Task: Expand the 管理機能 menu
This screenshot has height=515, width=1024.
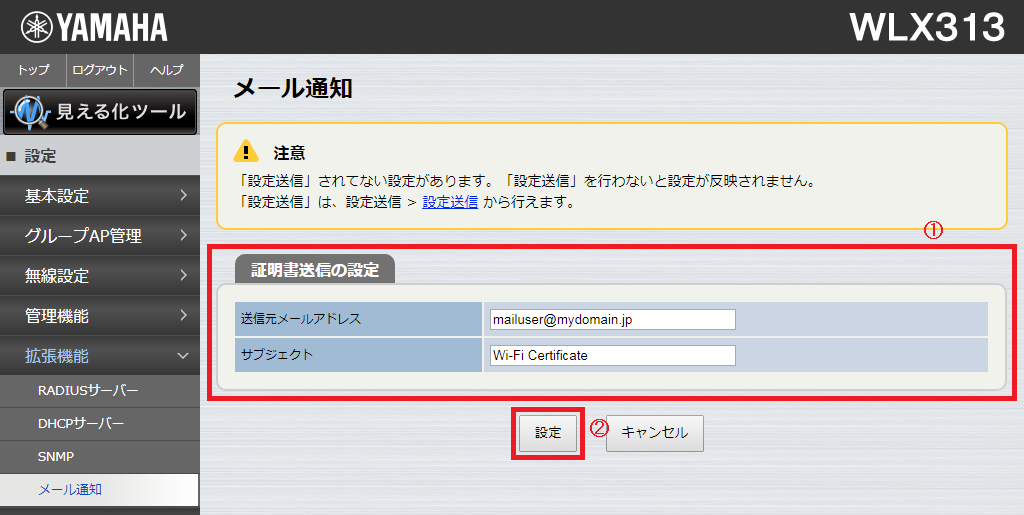Action: pos(100,316)
